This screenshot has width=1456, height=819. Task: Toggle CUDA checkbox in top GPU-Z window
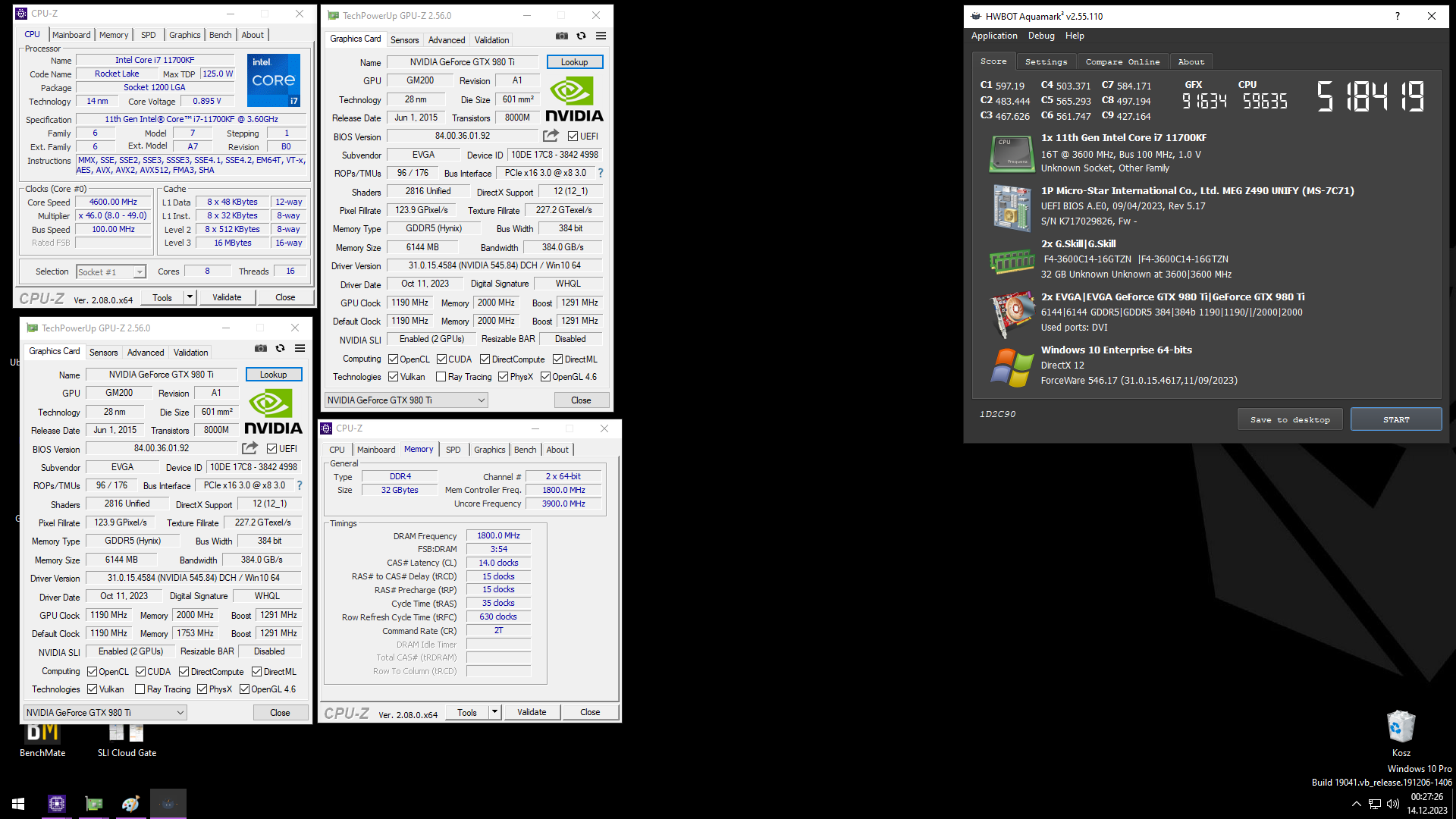click(441, 359)
